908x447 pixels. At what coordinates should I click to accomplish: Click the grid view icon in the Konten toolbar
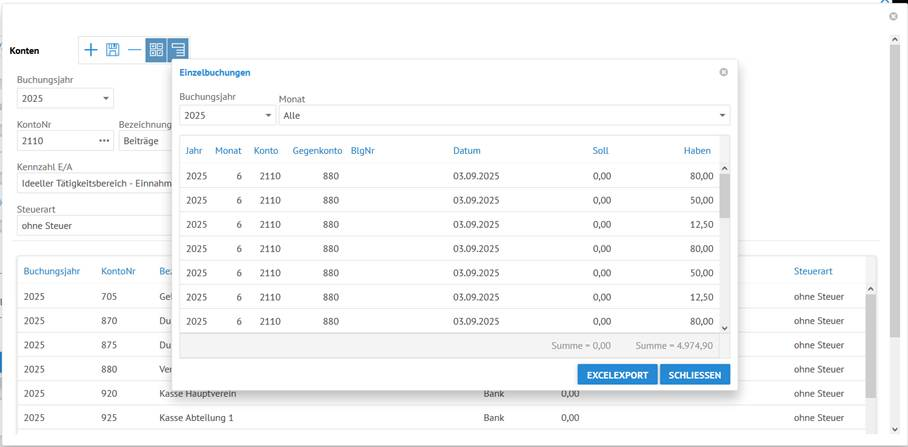pyautogui.click(x=156, y=49)
